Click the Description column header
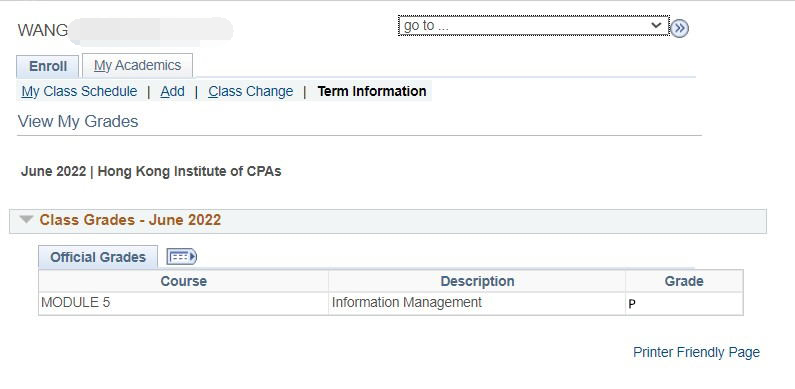The width and height of the screenshot is (795, 389). coord(477,281)
